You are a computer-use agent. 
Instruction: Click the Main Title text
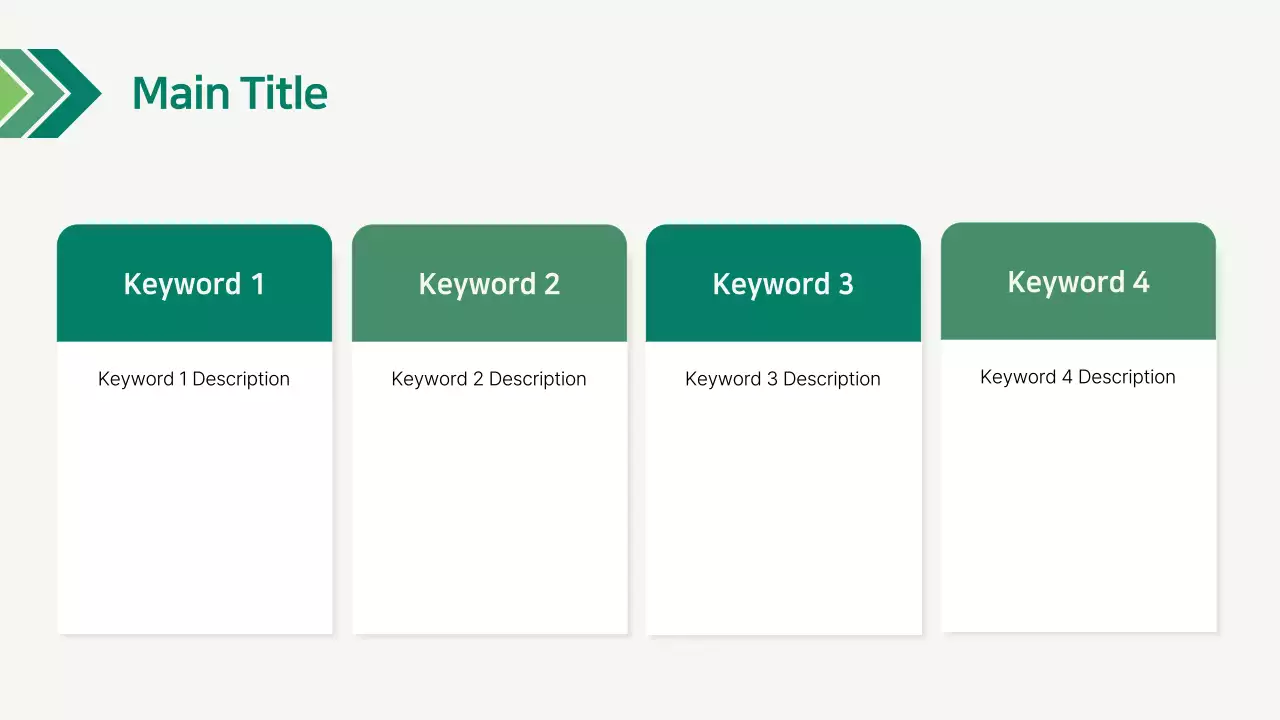click(x=229, y=94)
